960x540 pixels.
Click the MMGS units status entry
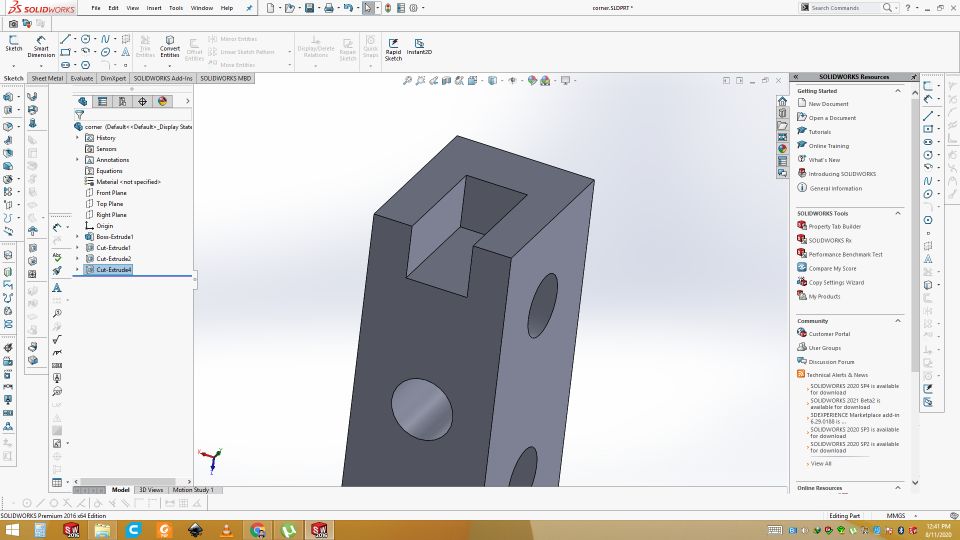point(896,516)
